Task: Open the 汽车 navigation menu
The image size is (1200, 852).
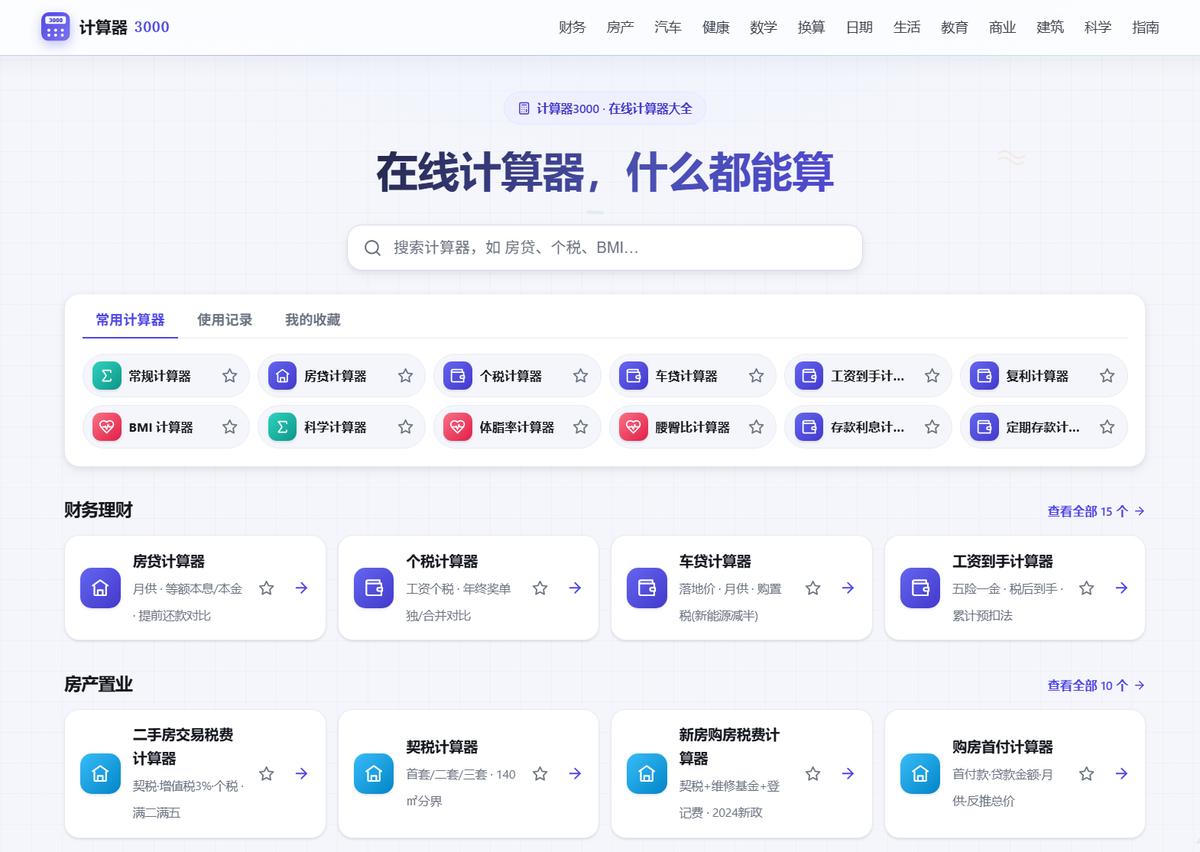Action: (668, 27)
